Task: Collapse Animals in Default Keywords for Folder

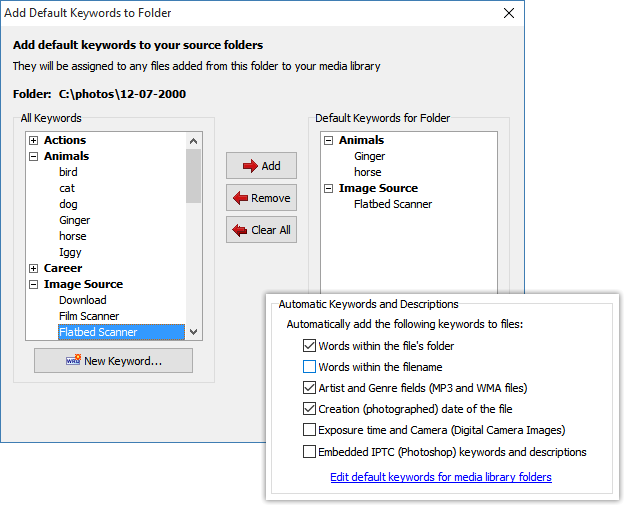Action: (328, 140)
